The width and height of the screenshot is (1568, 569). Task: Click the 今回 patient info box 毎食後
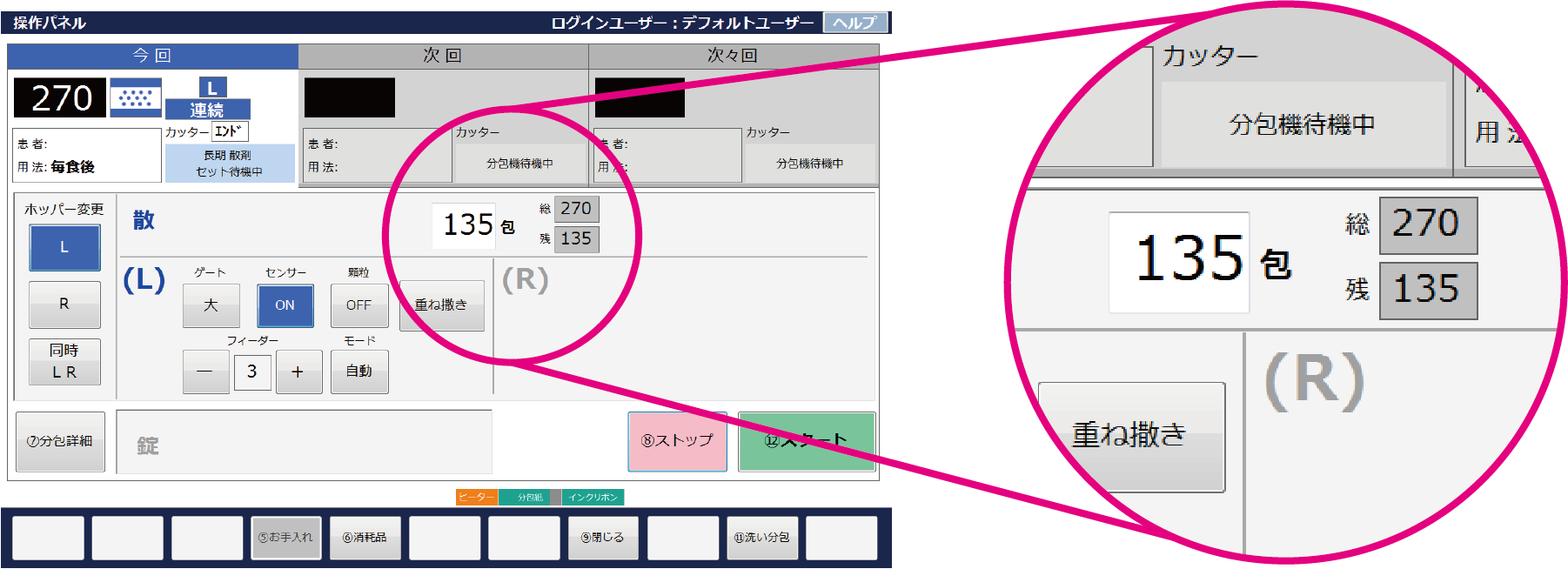point(87,156)
